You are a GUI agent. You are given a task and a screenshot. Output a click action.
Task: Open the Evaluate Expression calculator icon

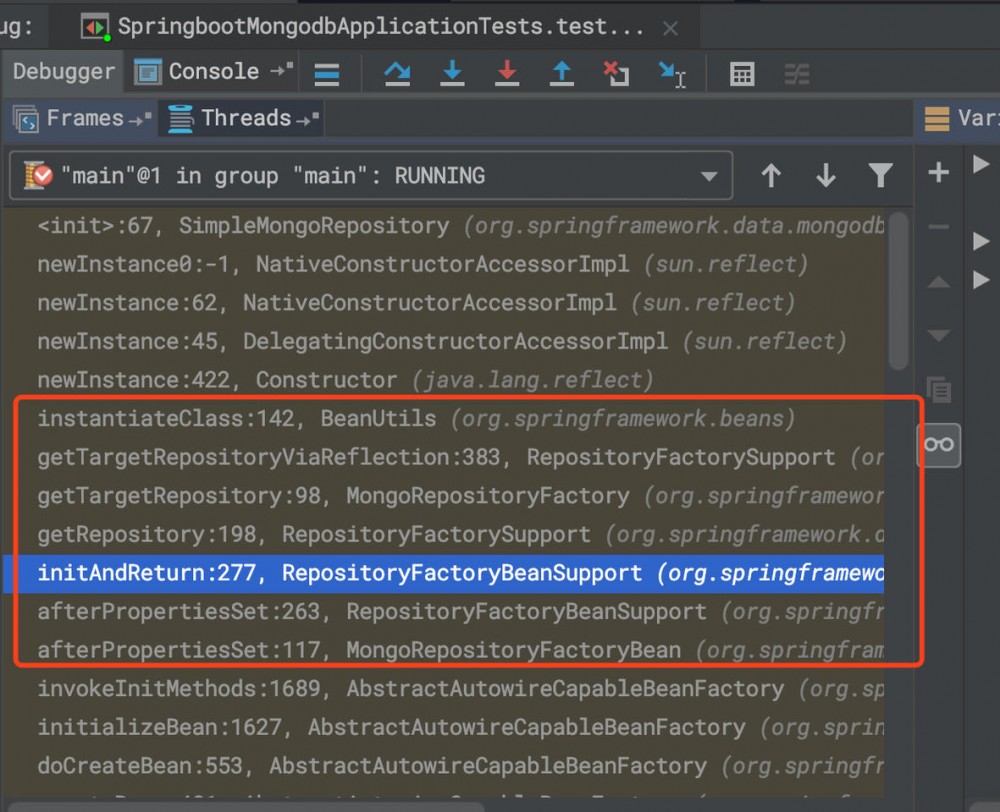click(740, 73)
